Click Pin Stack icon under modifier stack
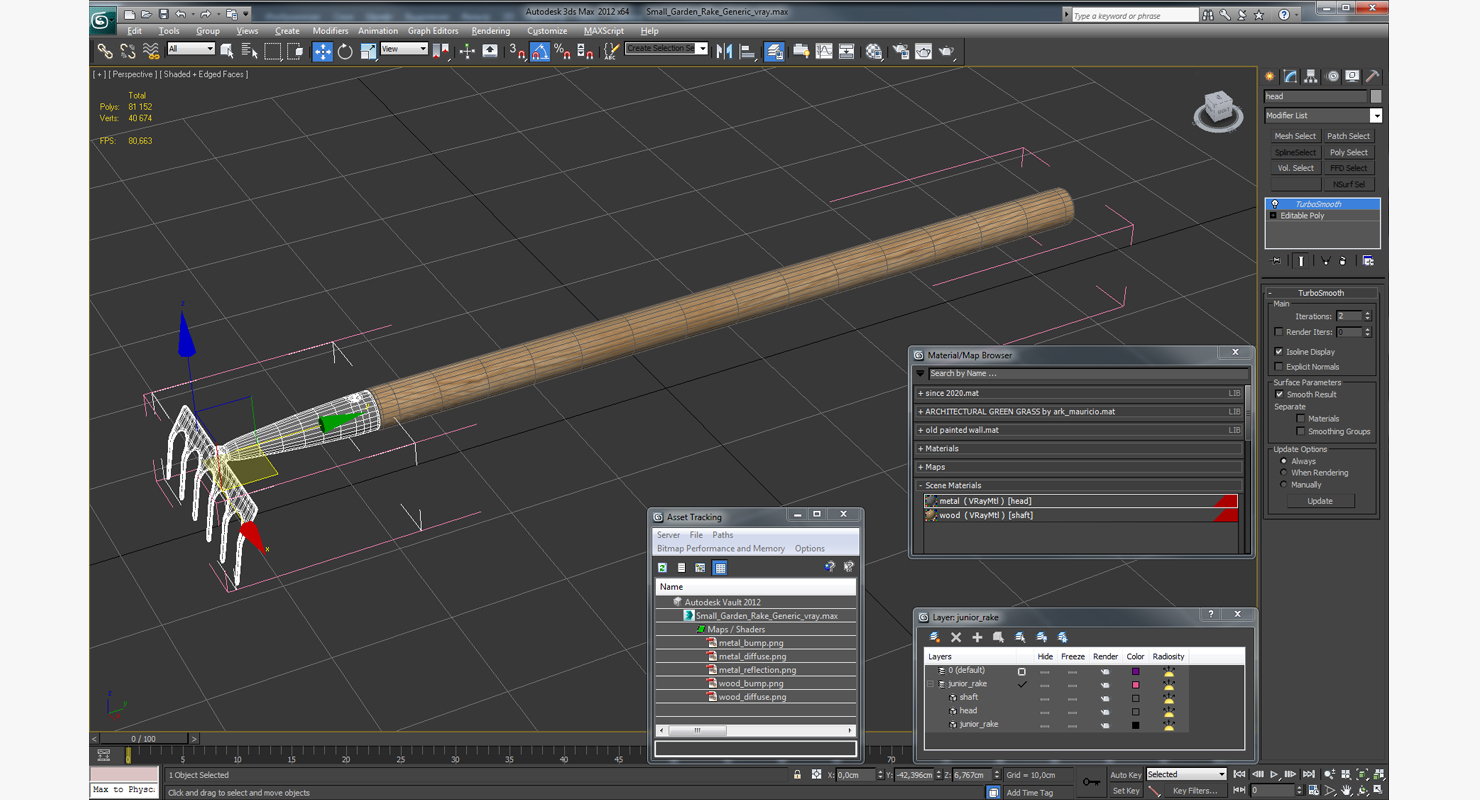The height and width of the screenshot is (800, 1480). tap(1276, 261)
